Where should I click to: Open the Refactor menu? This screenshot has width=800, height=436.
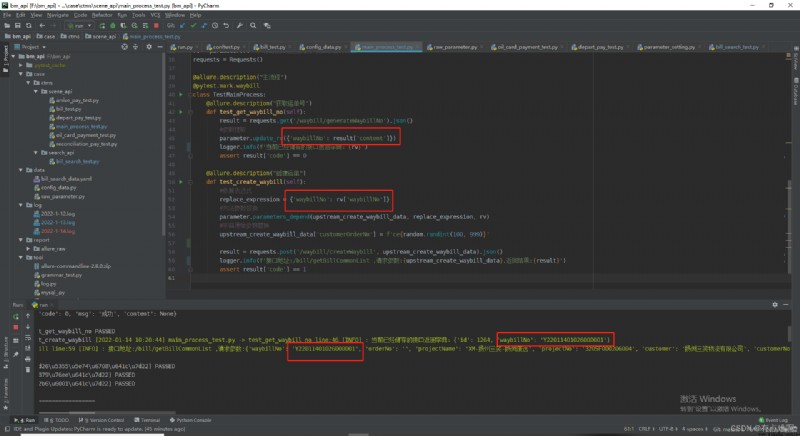(102, 15)
